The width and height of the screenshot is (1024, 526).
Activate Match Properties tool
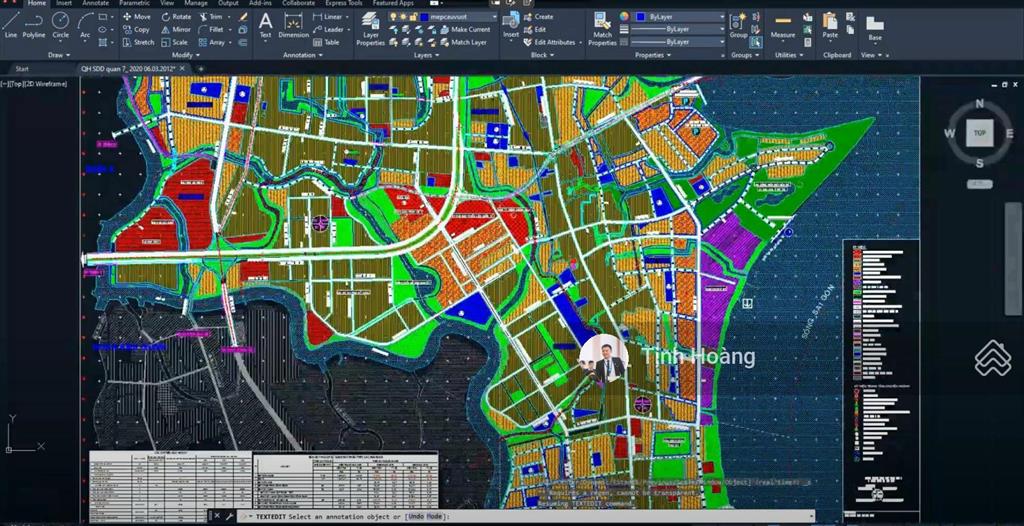pos(602,29)
